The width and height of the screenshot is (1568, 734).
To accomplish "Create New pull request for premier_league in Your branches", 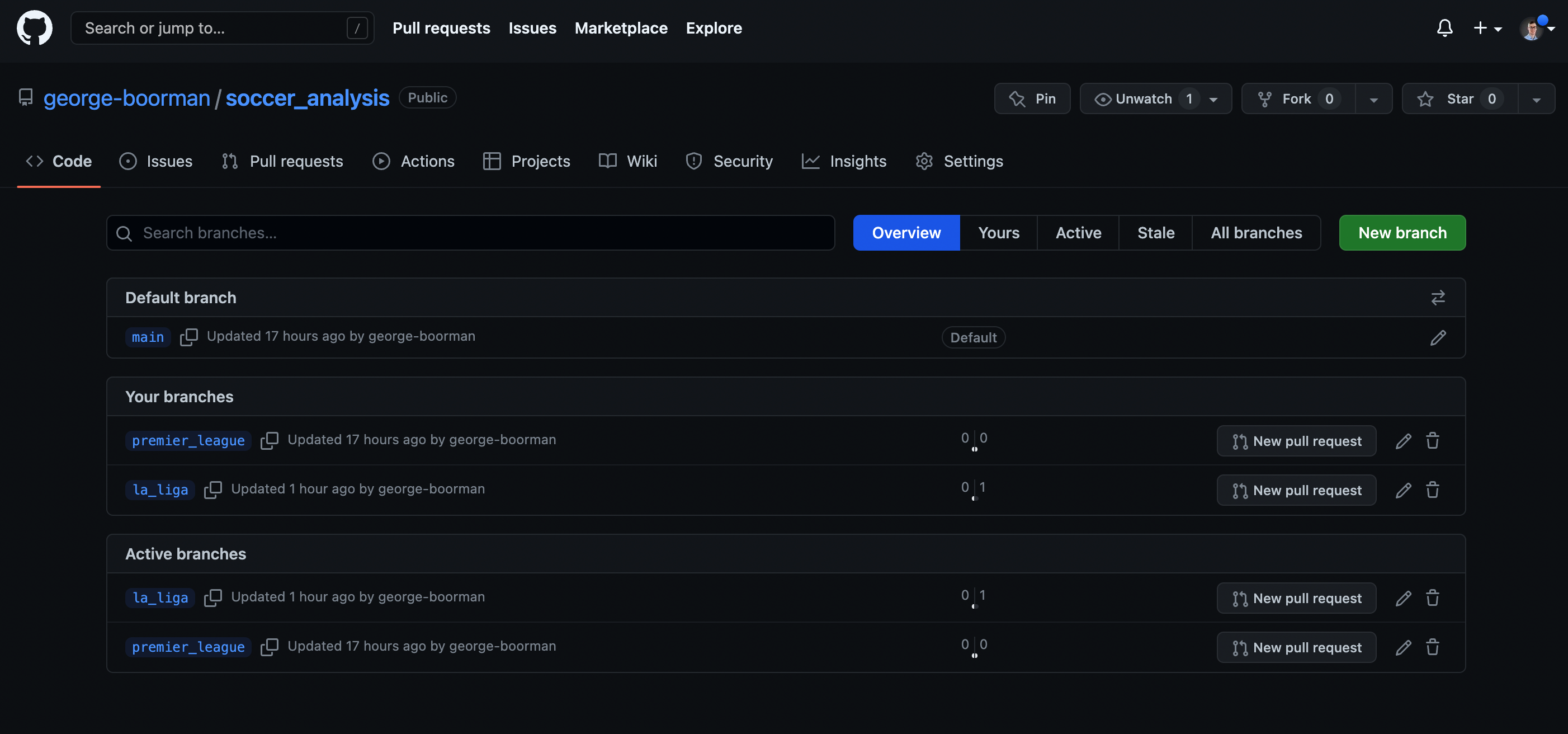I will [1297, 441].
